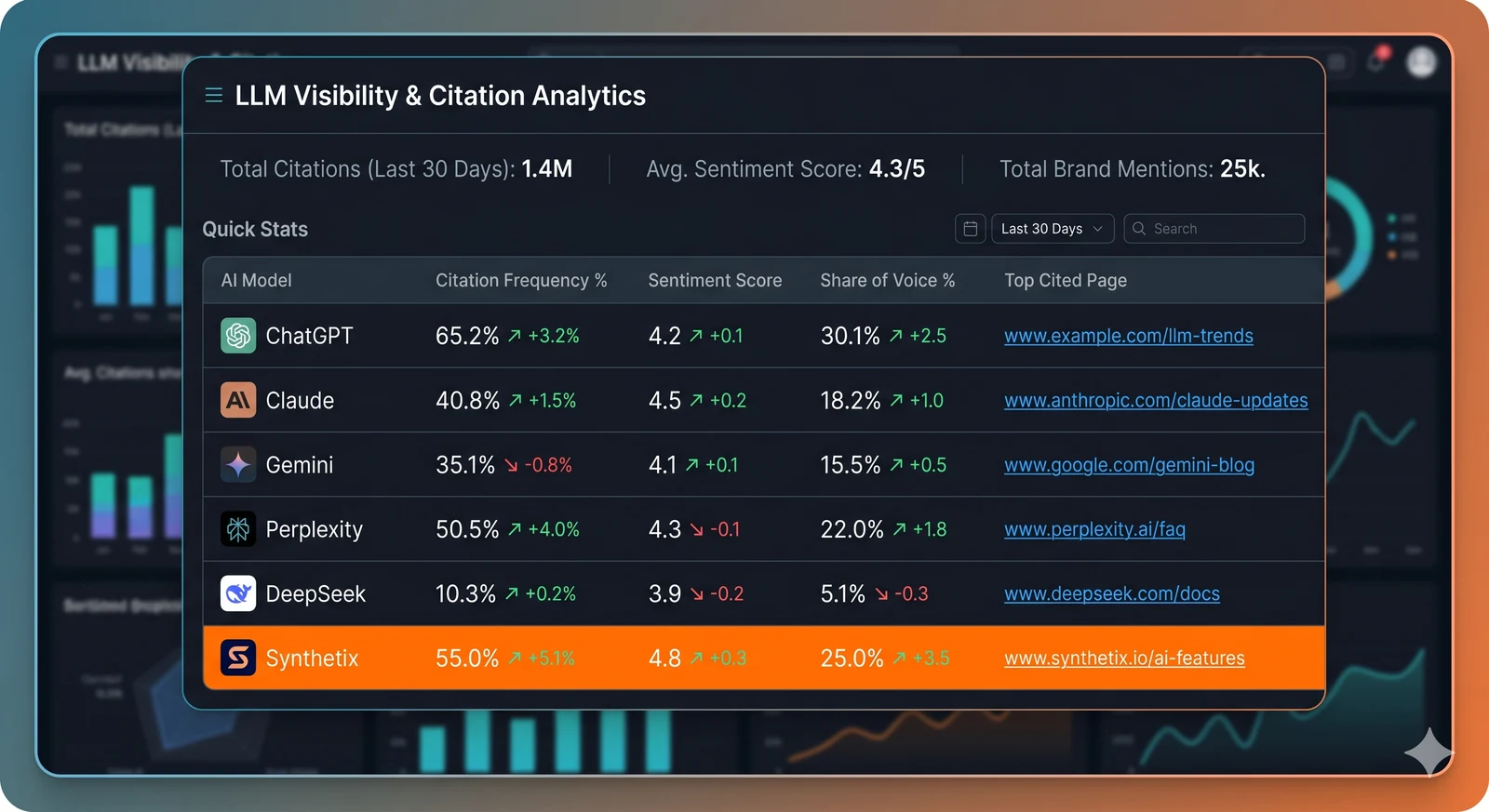1489x812 pixels.
Task: Open the www.google.com/gemini-blog link
Action: click(1129, 464)
